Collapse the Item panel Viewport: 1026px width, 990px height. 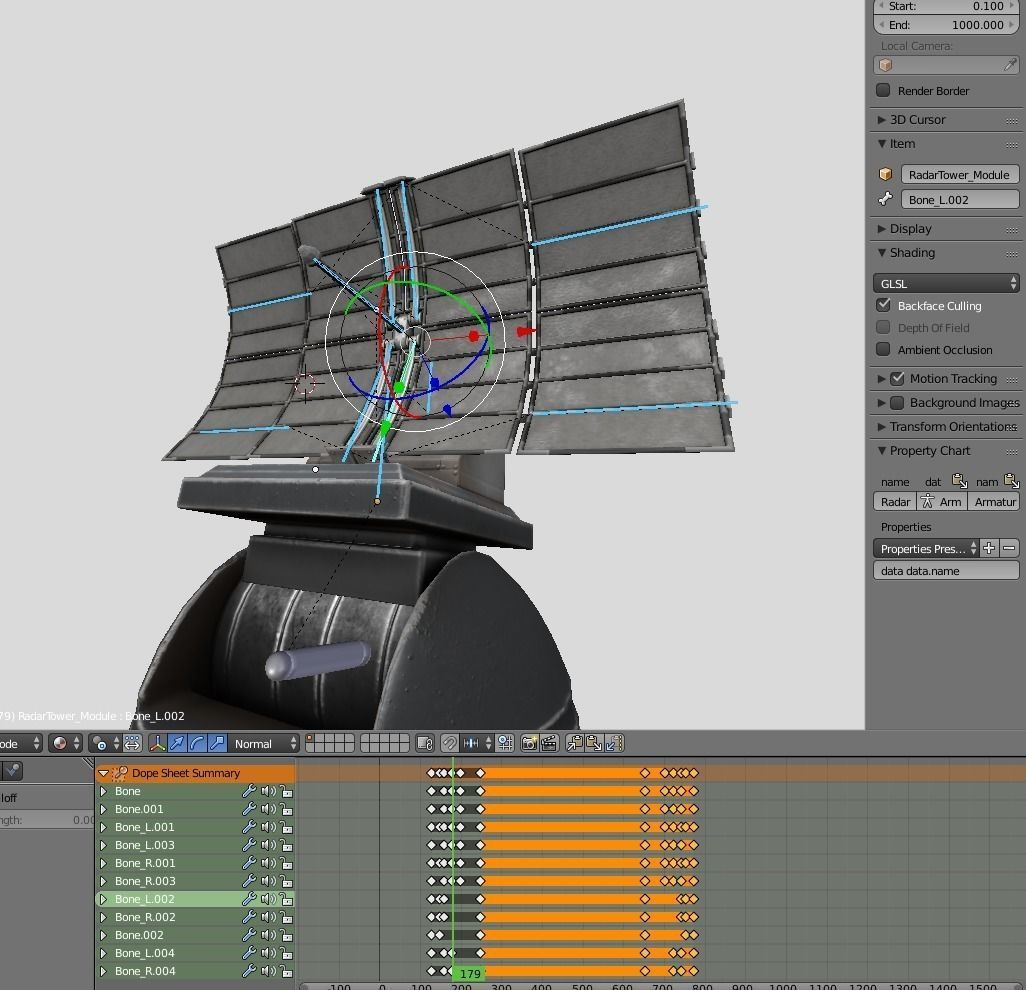[882, 143]
